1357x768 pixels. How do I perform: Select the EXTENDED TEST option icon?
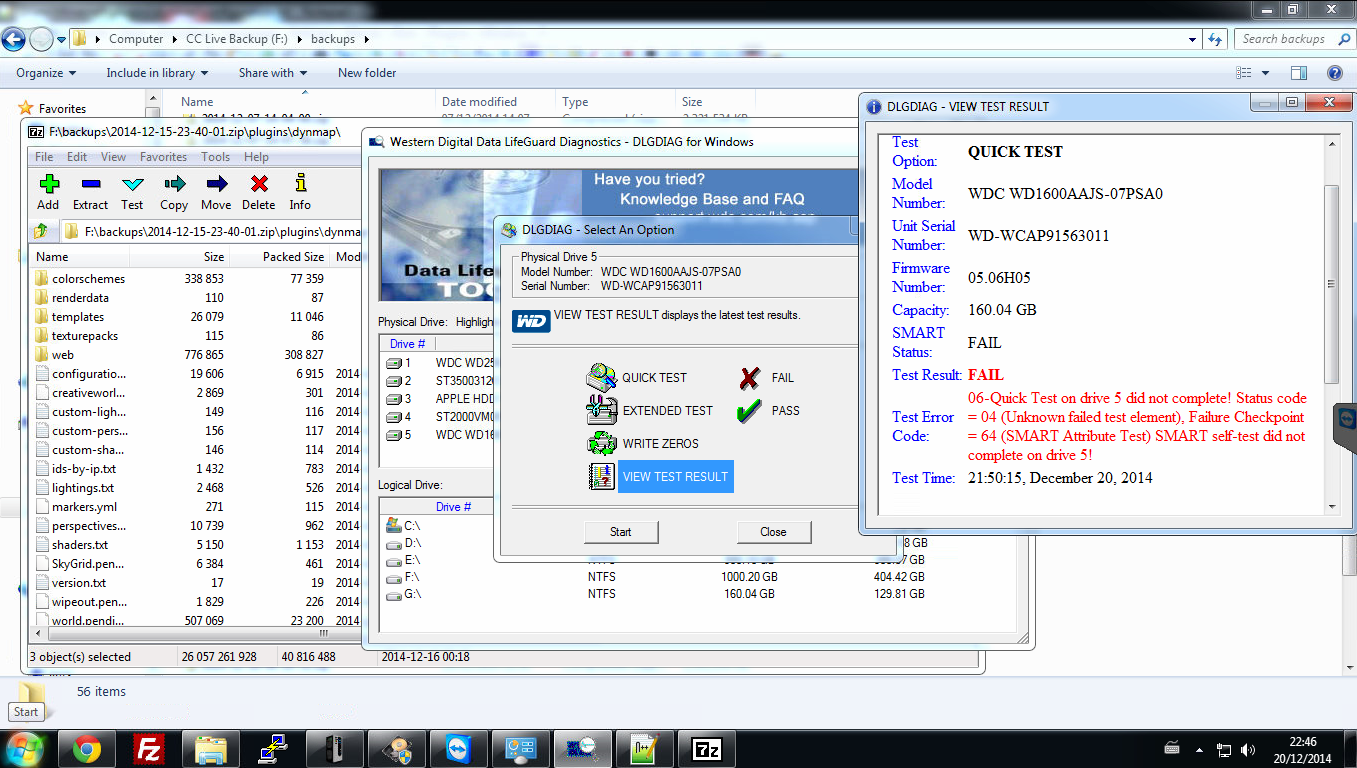point(602,410)
